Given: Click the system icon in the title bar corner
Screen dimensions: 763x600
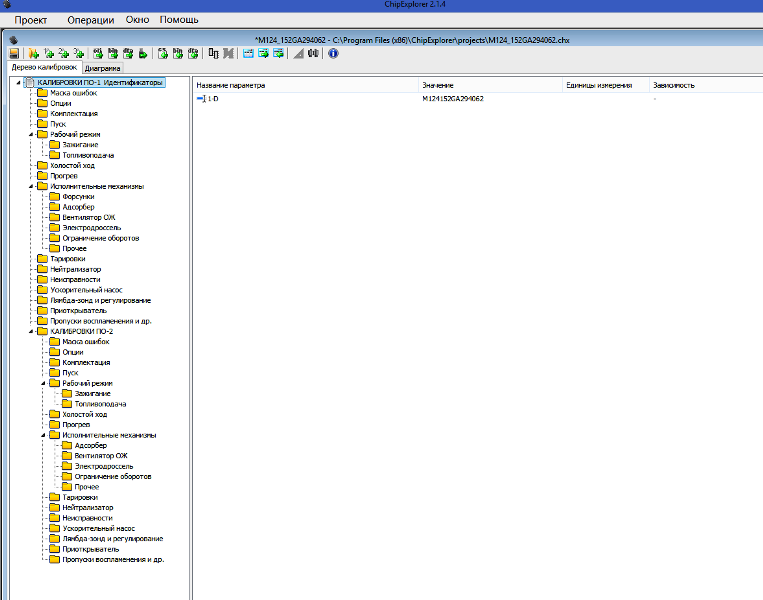Looking at the screenshot, I should tap(9, 6).
